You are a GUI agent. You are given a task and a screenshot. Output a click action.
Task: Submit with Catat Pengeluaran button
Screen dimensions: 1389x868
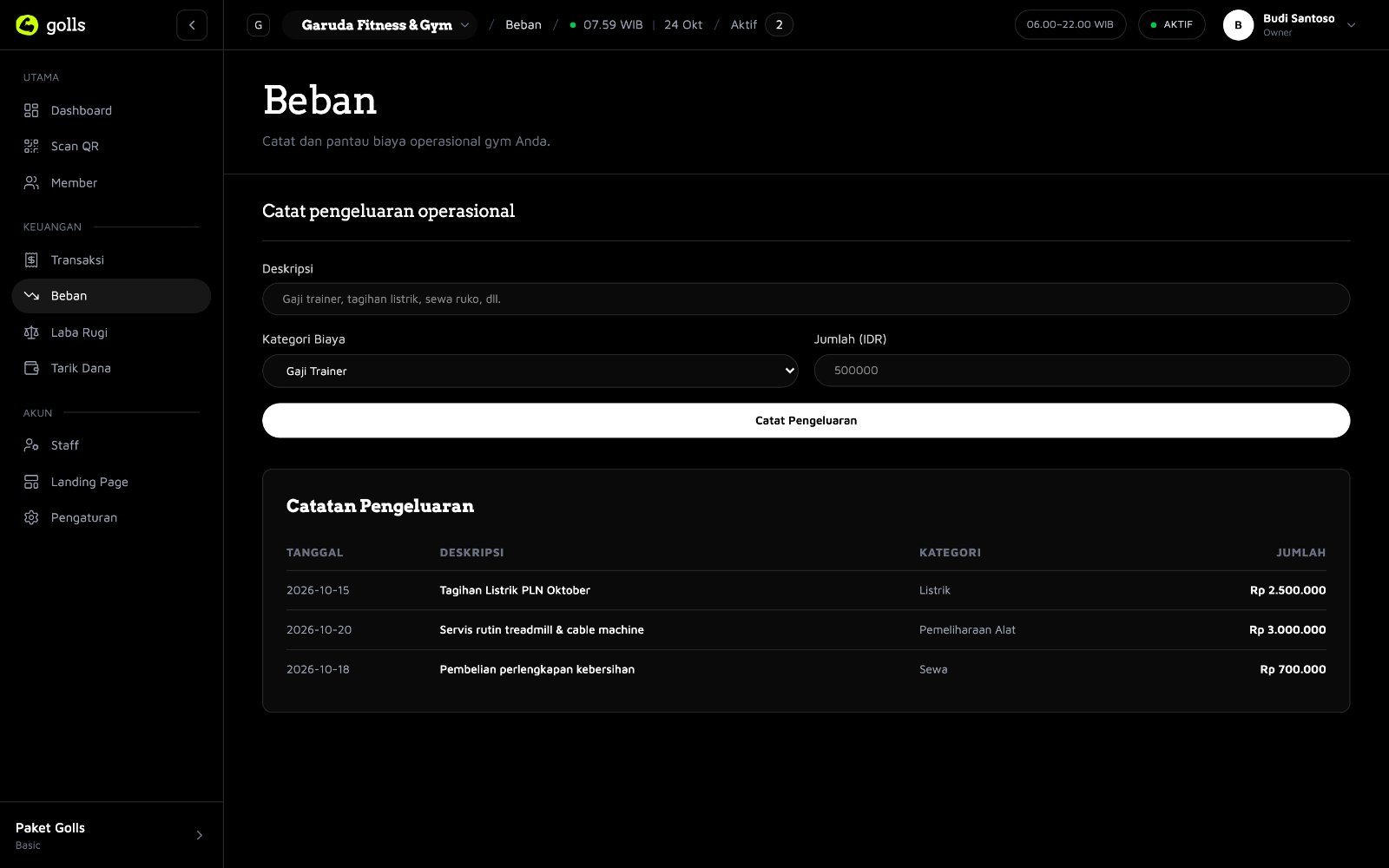point(806,420)
